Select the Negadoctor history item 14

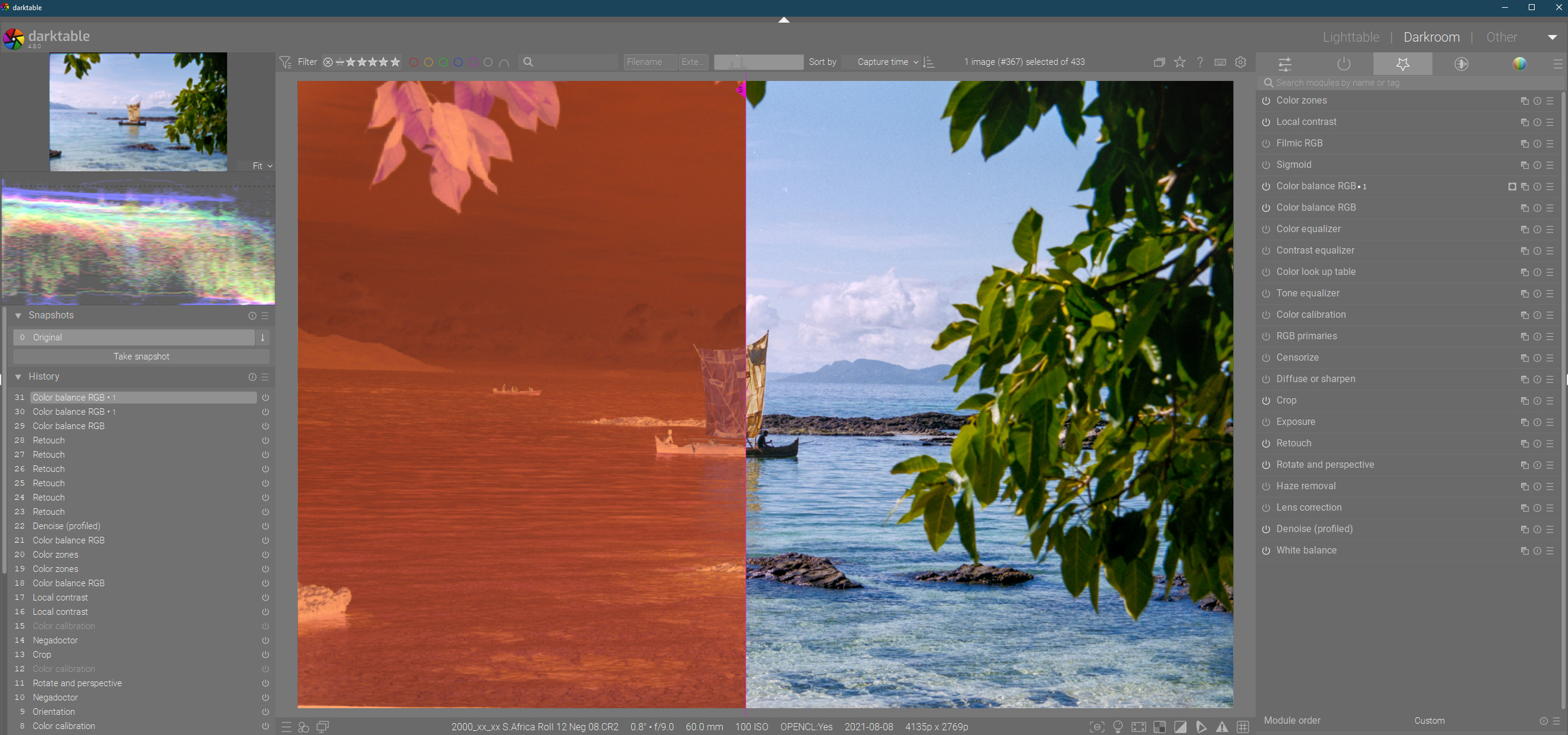click(55, 640)
